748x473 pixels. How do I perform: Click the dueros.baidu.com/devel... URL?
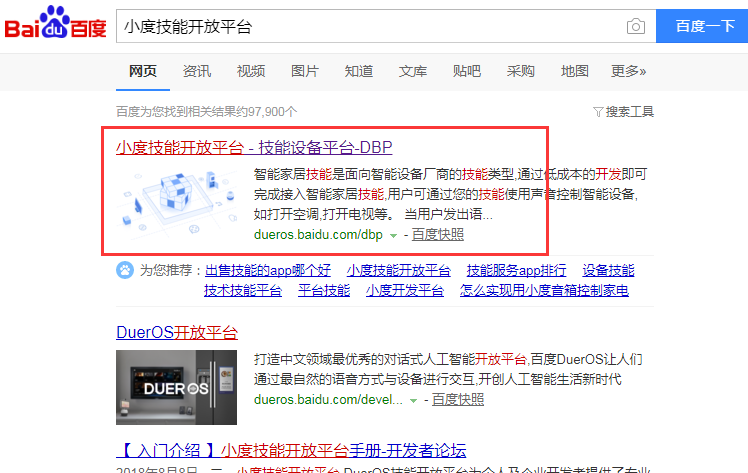(x=328, y=400)
